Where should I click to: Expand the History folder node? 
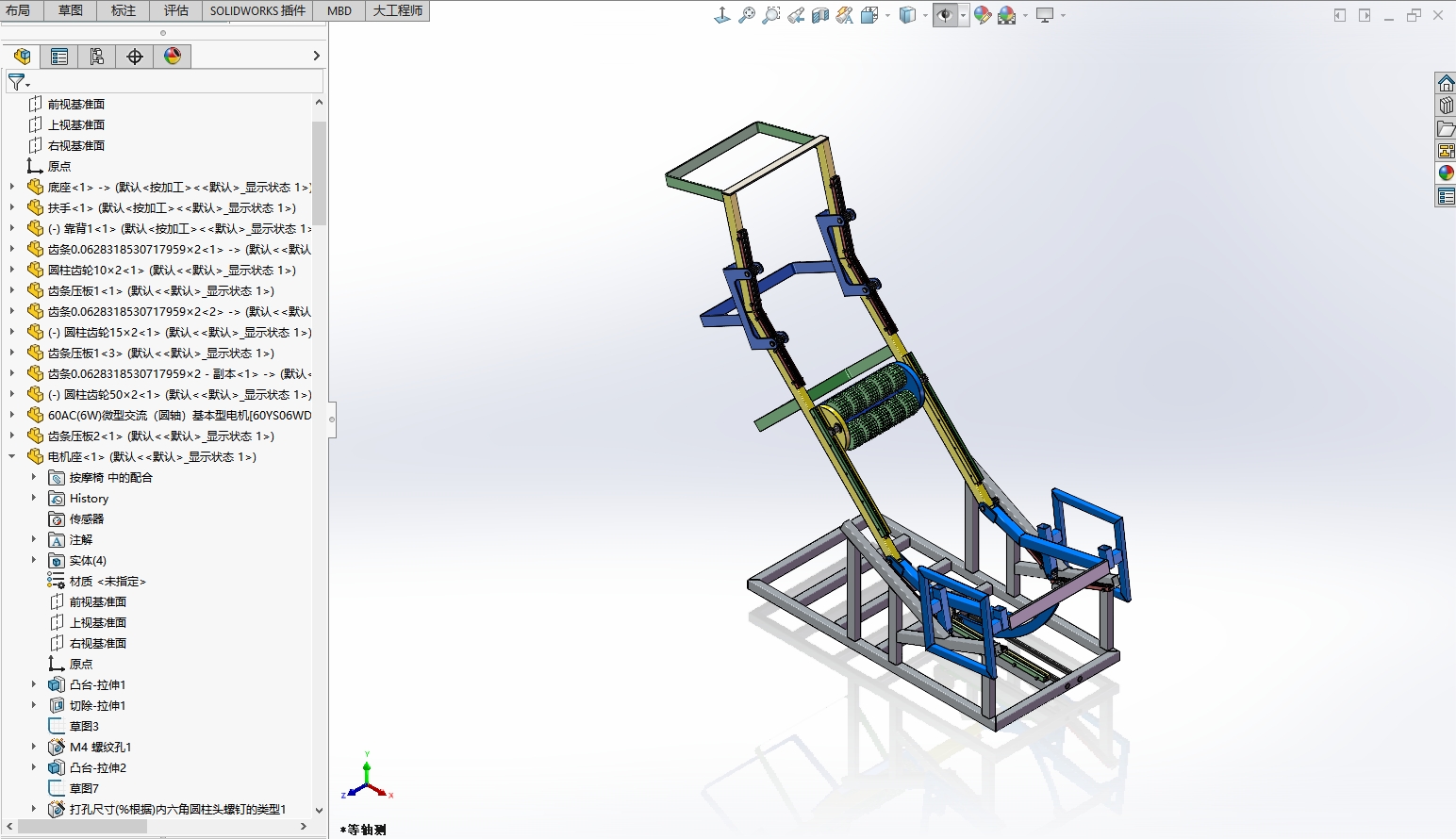(x=34, y=498)
